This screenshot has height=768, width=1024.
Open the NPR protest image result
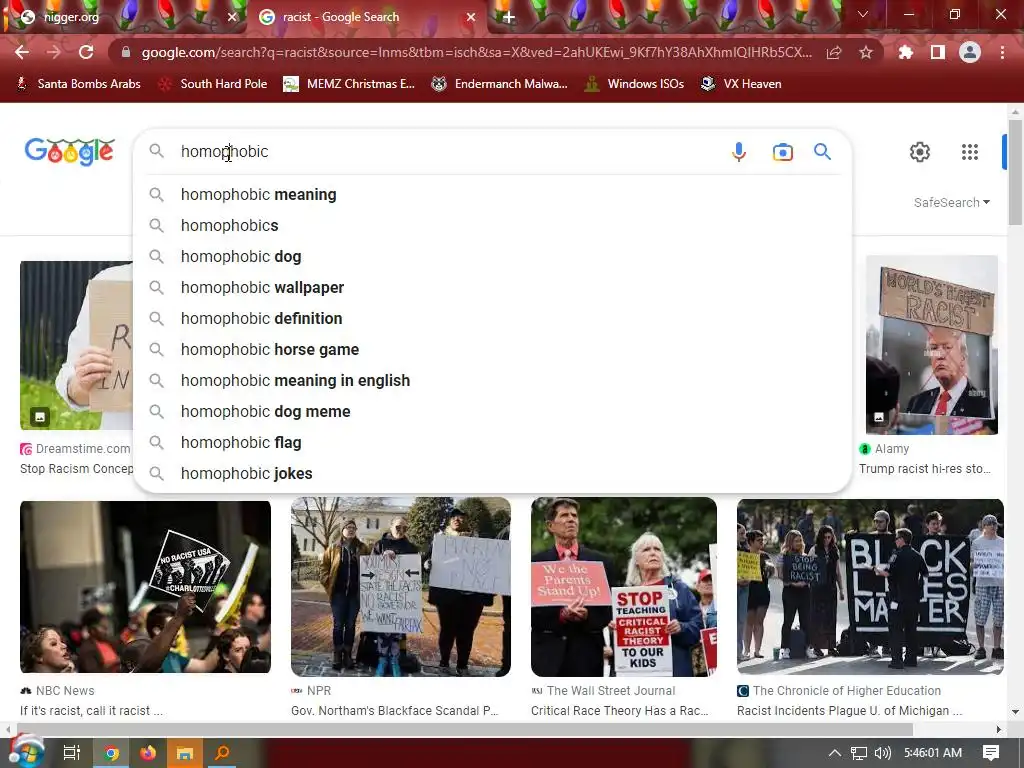click(400, 586)
